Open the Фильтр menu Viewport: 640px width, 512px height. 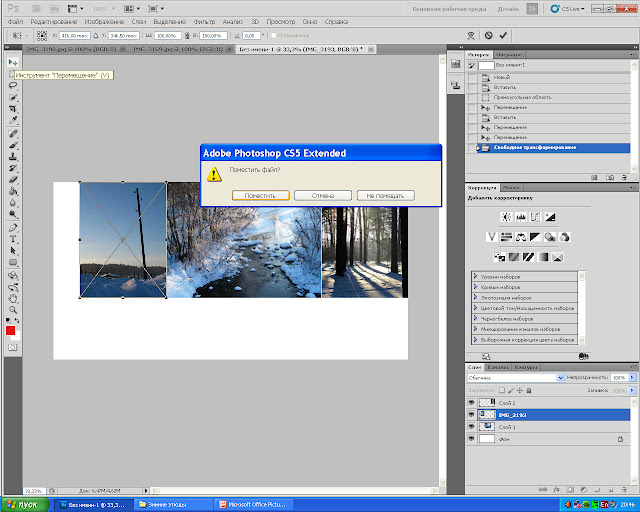tap(204, 22)
